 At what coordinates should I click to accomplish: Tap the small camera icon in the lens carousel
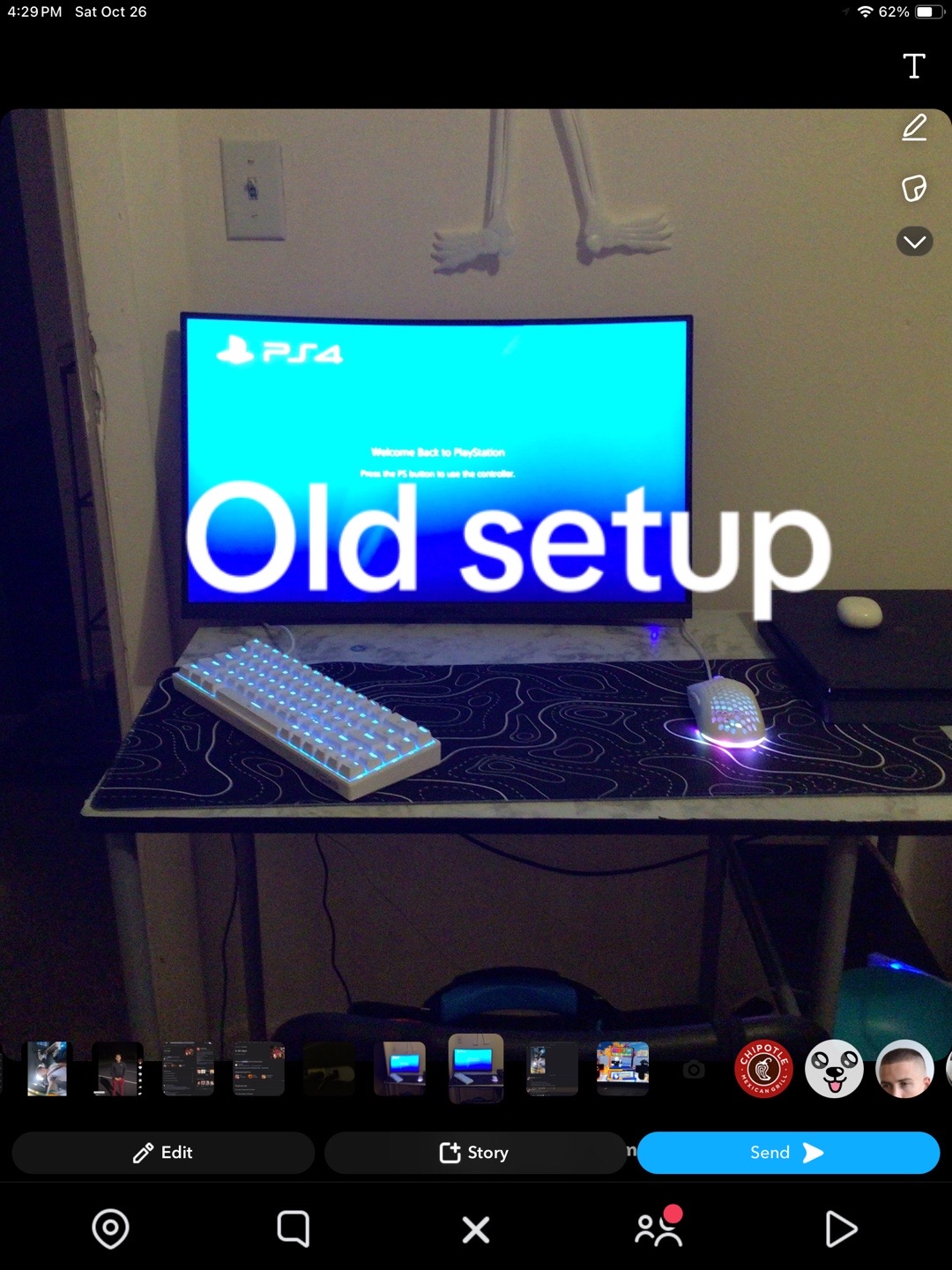[694, 1070]
